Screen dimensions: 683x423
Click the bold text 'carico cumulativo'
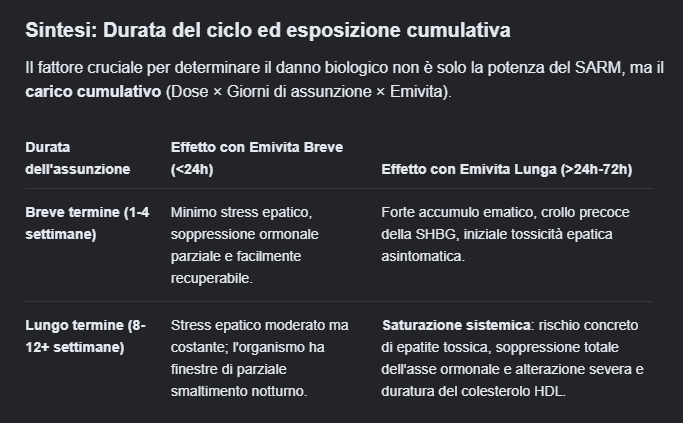click(93, 91)
